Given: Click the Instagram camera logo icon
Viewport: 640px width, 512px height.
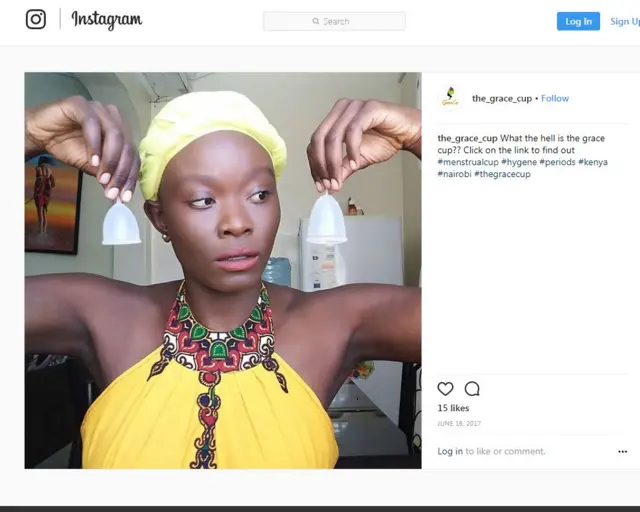Looking at the screenshot, I should click(x=36, y=19).
